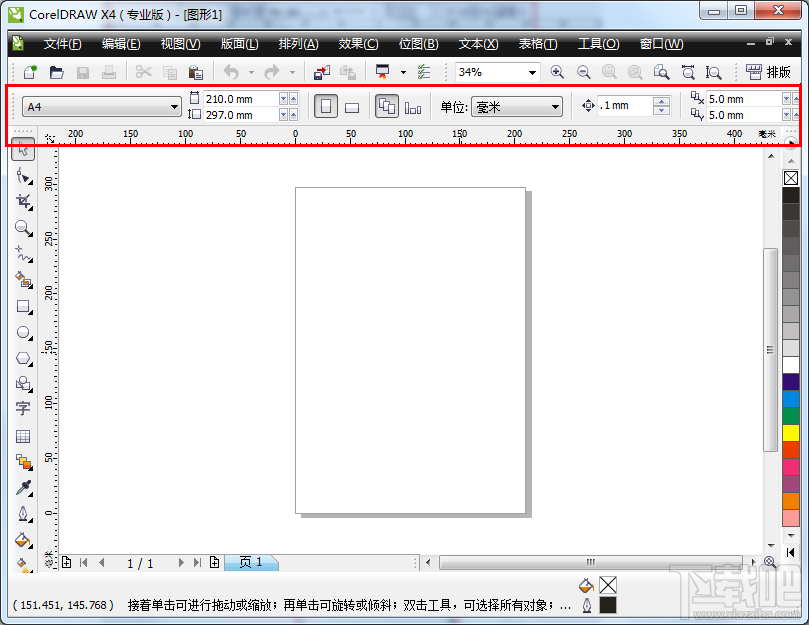809x625 pixels.
Task: Open the 版面(L) menu
Action: coord(240,44)
